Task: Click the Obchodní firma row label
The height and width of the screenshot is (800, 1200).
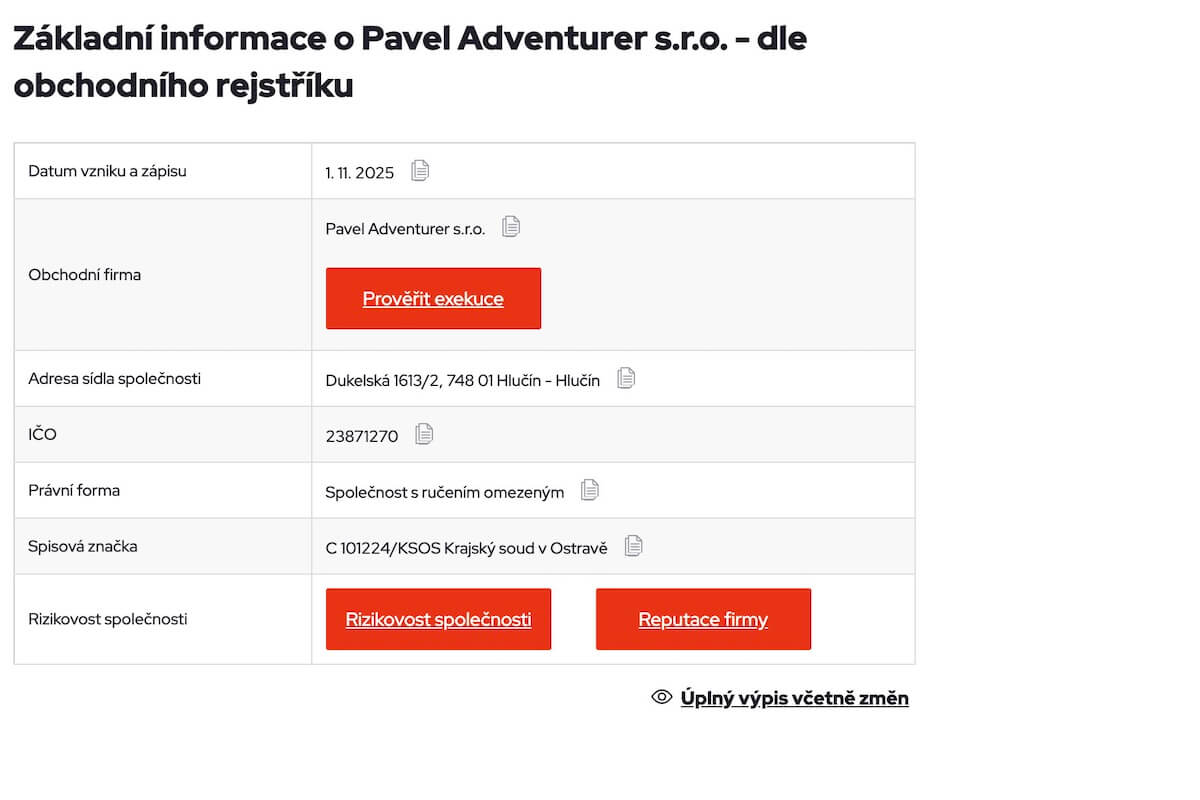Action: coord(85,275)
